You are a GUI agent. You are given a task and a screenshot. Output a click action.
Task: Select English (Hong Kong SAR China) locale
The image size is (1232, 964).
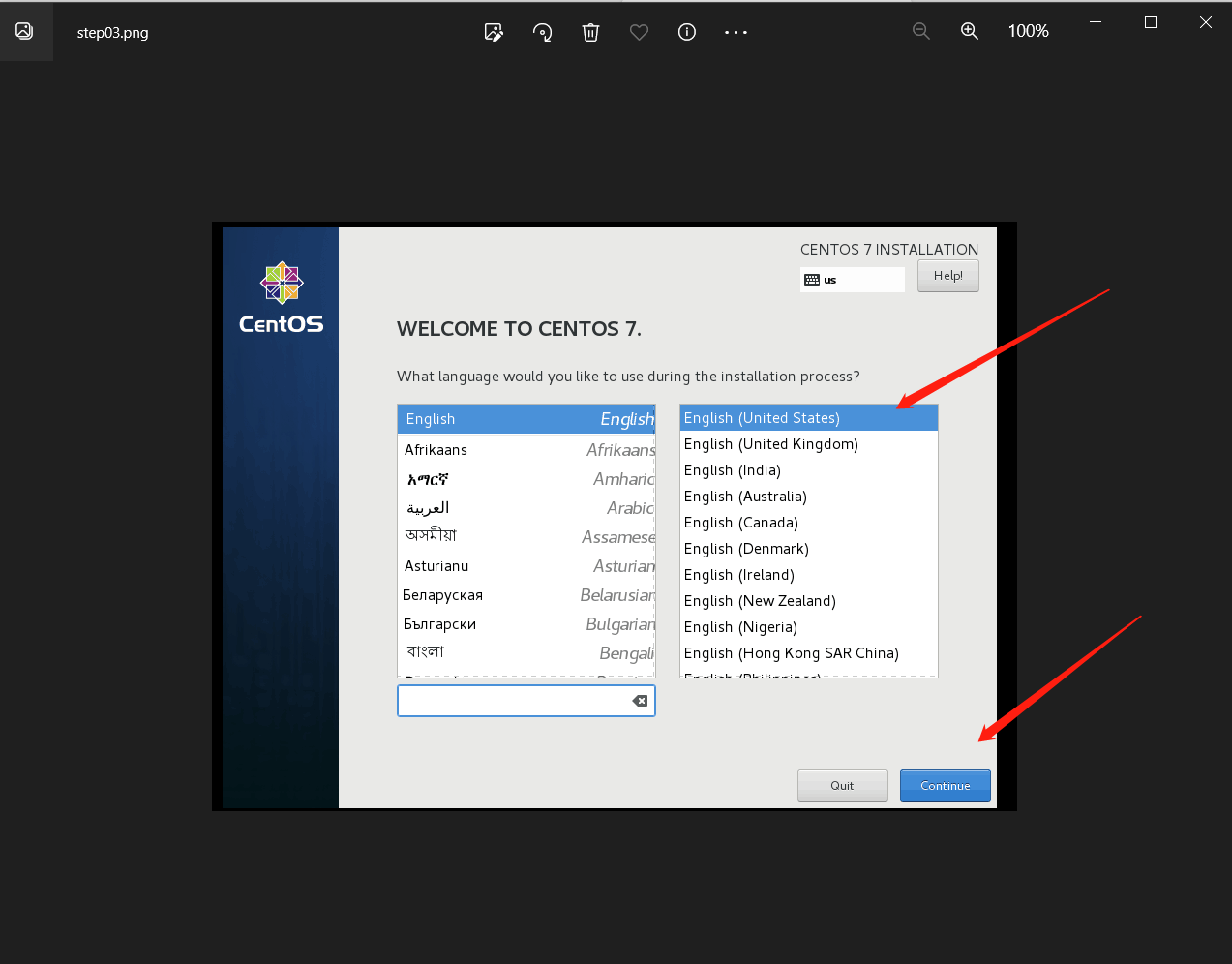click(x=809, y=653)
